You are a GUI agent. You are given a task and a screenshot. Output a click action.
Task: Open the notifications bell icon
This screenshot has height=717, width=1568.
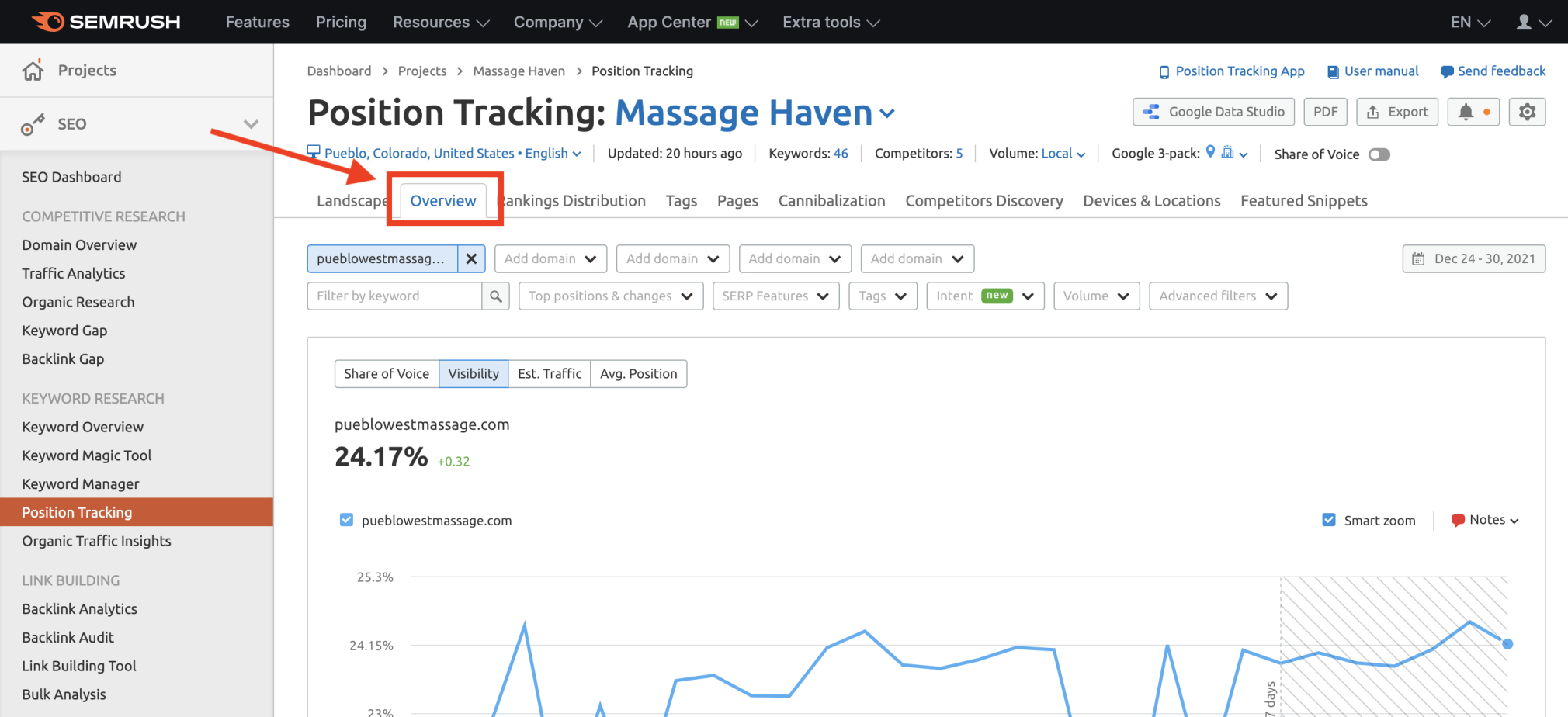[1465, 112]
